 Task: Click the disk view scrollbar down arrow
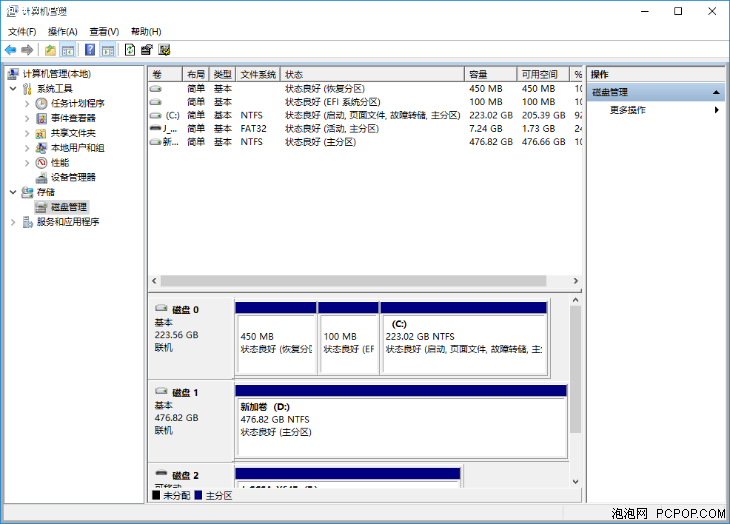(x=575, y=482)
